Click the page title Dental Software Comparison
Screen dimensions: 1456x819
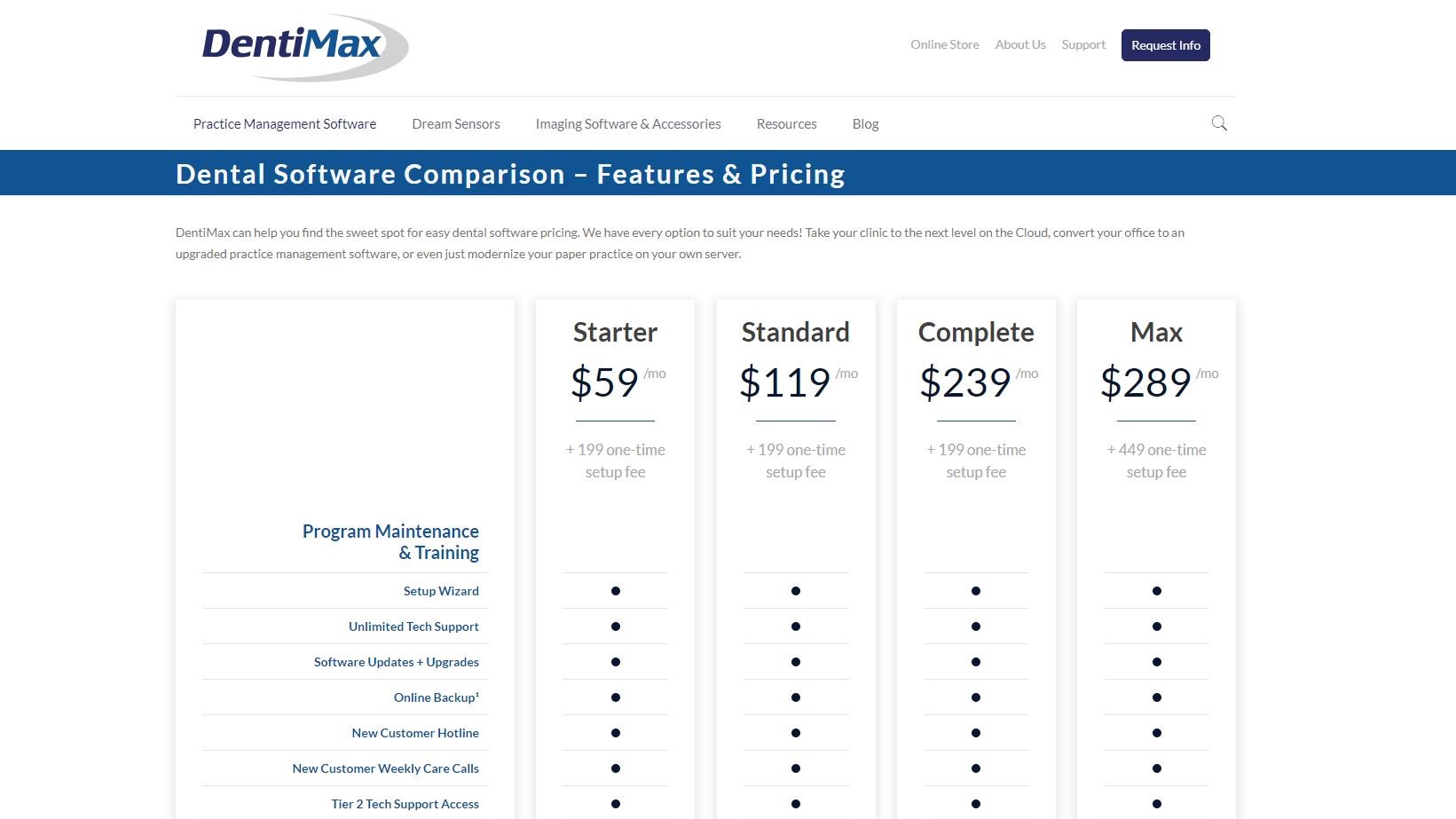coord(510,174)
